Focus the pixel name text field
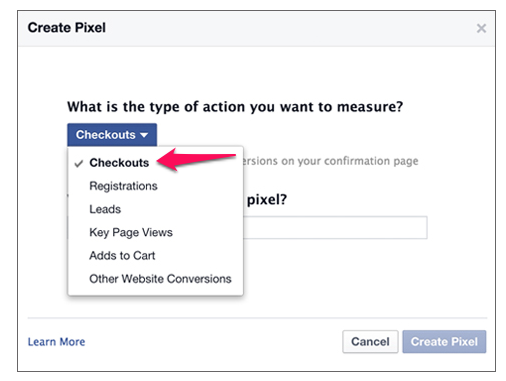Image resolution: width=506 pixels, height=381 pixels. tap(335, 227)
